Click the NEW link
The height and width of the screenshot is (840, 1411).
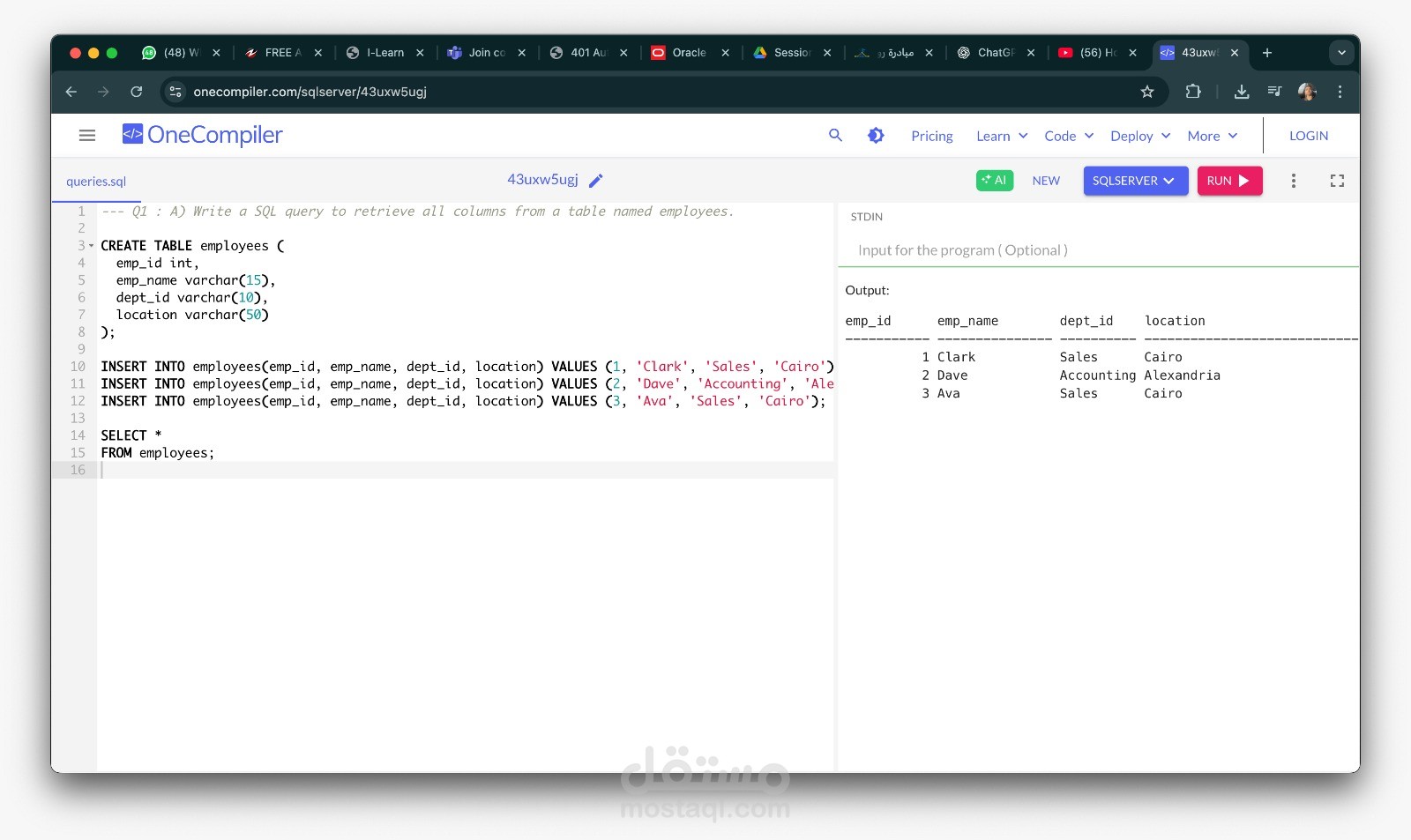(x=1046, y=181)
